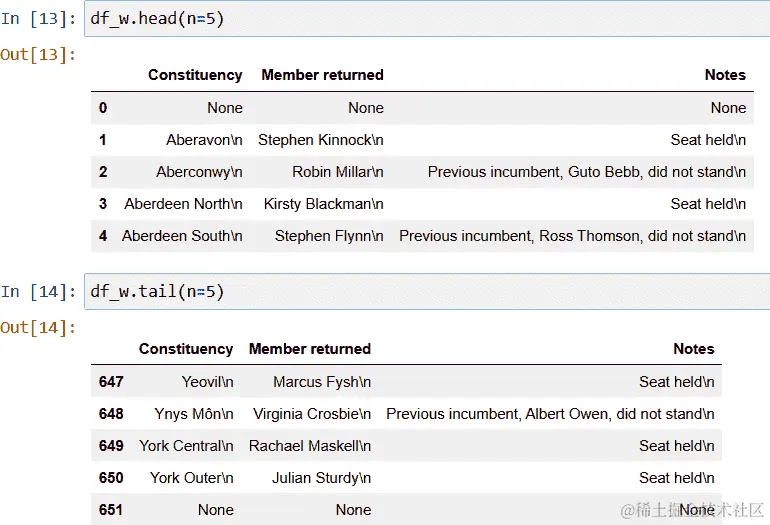Click Member returned header in head table
This screenshot has height=525, width=770.
322,75
